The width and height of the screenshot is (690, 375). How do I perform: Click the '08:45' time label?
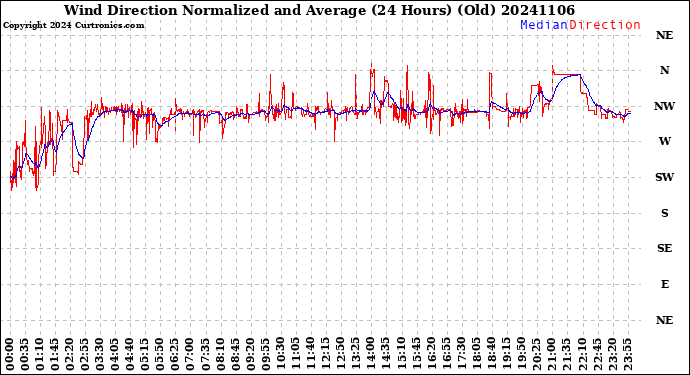(x=235, y=354)
